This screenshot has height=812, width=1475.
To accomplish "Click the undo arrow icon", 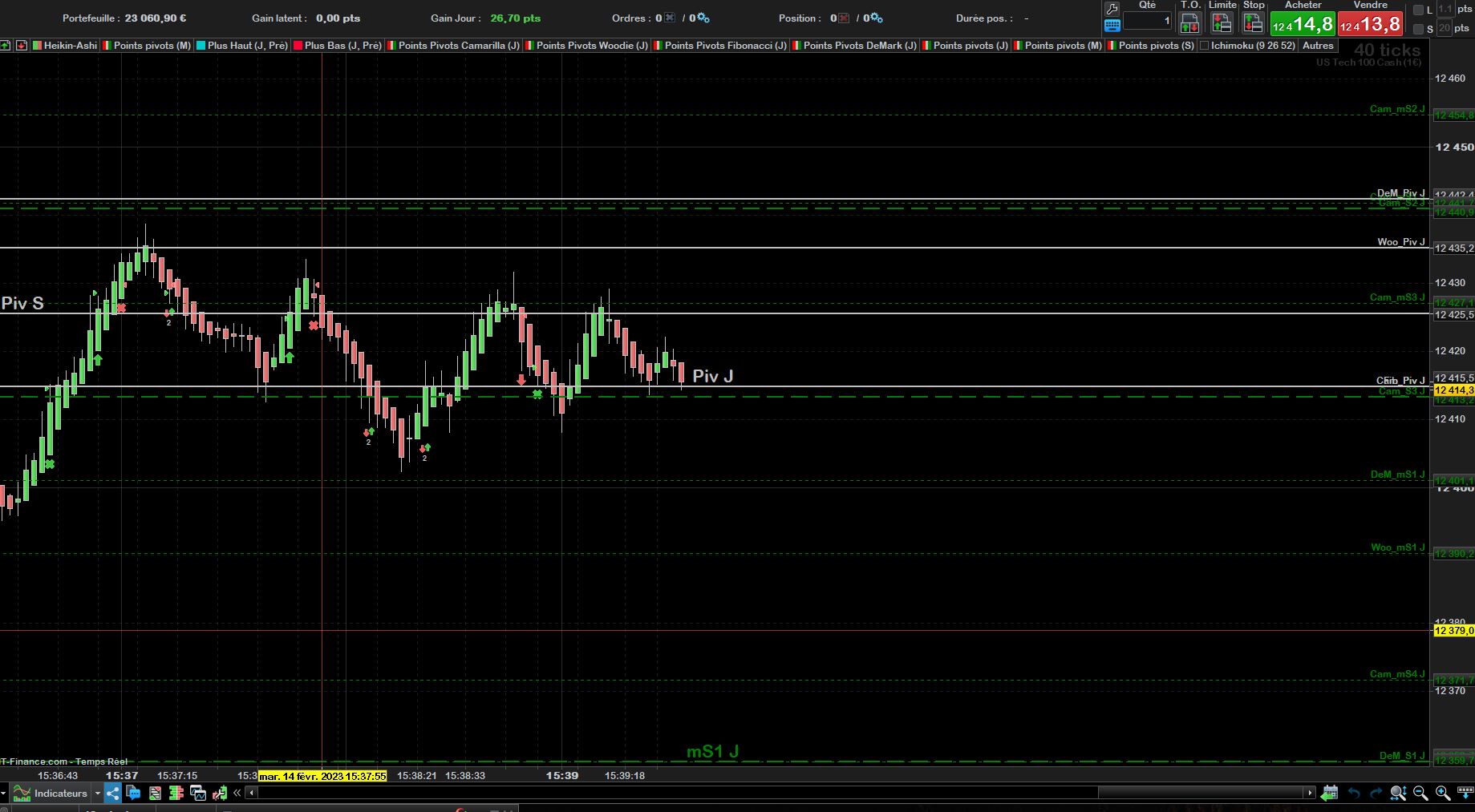I will [x=1355, y=793].
